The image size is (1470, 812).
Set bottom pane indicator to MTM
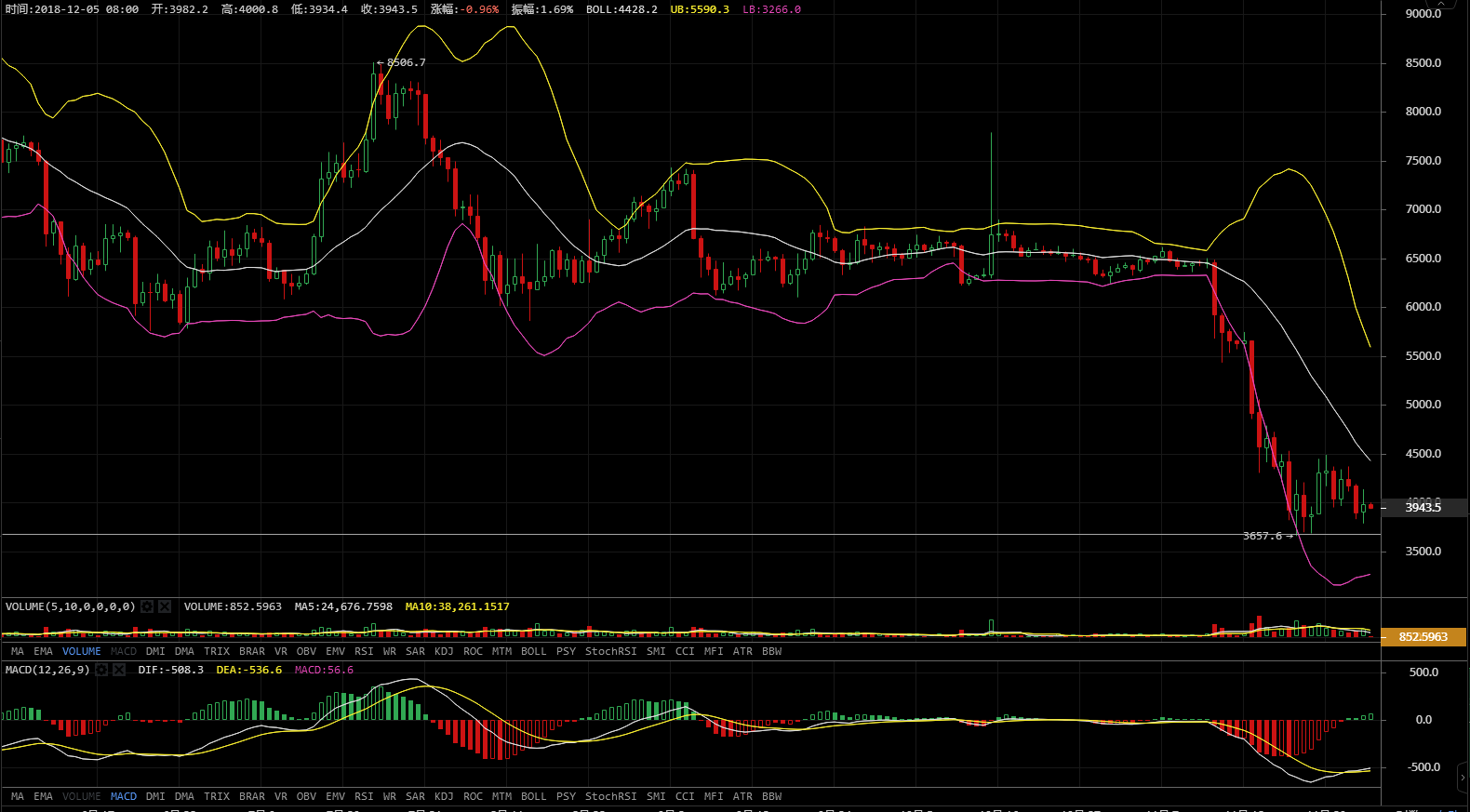click(x=502, y=796)
